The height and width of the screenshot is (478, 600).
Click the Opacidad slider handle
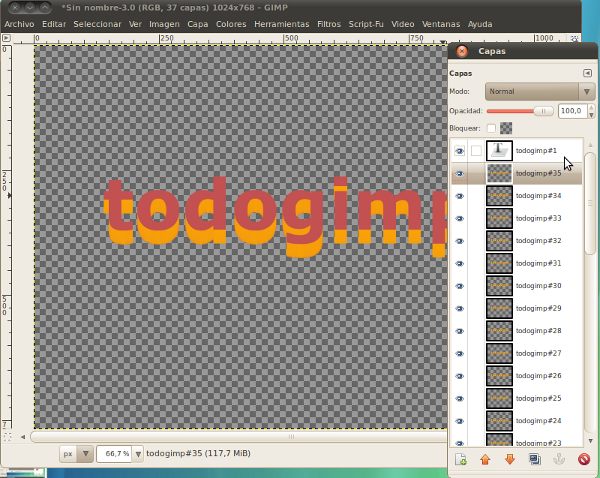coord(543,111)
